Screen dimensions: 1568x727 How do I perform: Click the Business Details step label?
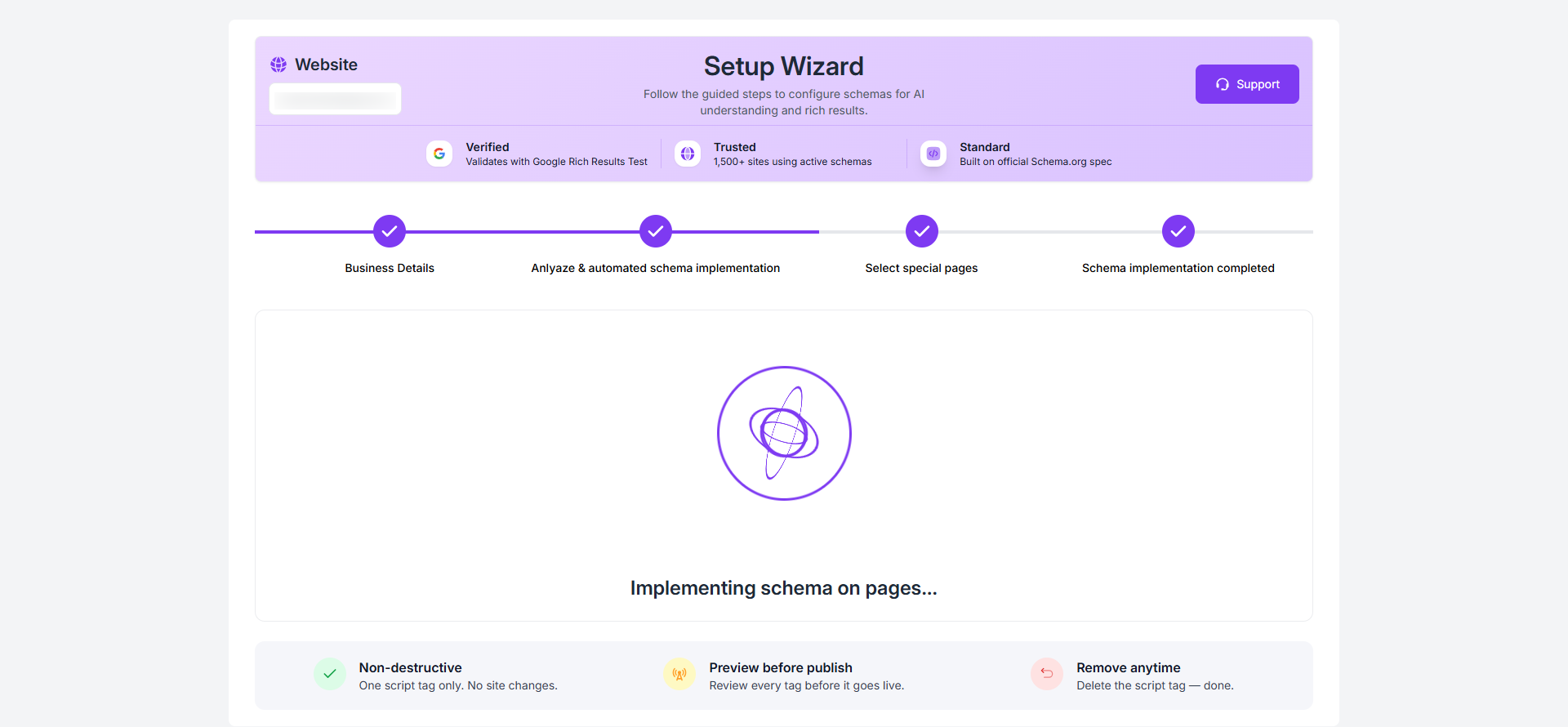[390, 268]
